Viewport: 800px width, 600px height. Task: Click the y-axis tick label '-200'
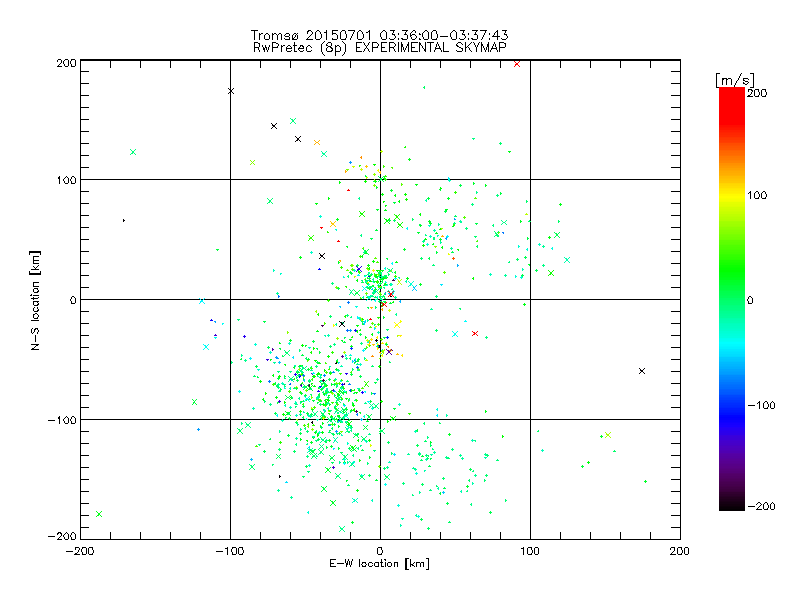[62, 536]
